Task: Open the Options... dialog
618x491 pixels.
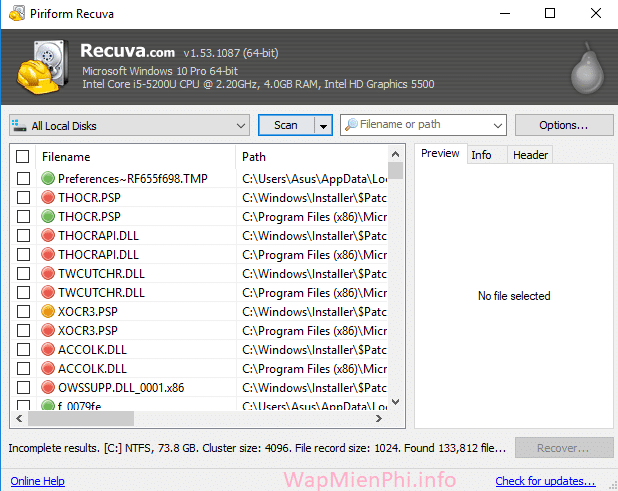Action: coord(564,125)
